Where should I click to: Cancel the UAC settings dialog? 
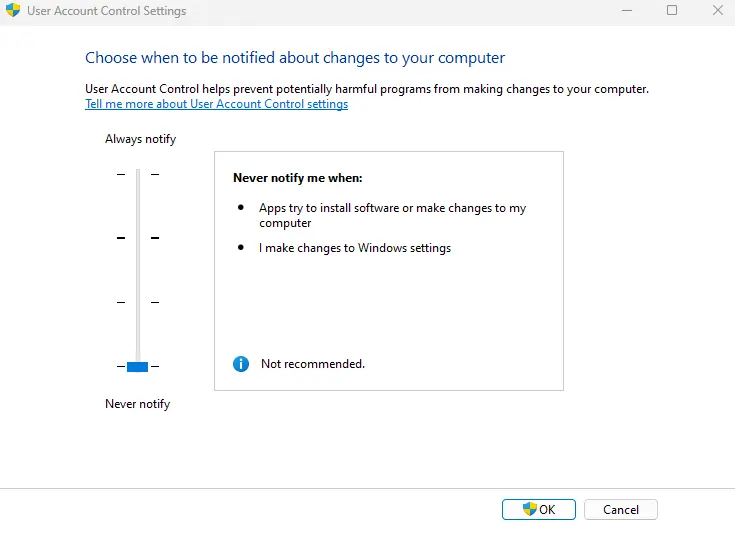(621, 509)
